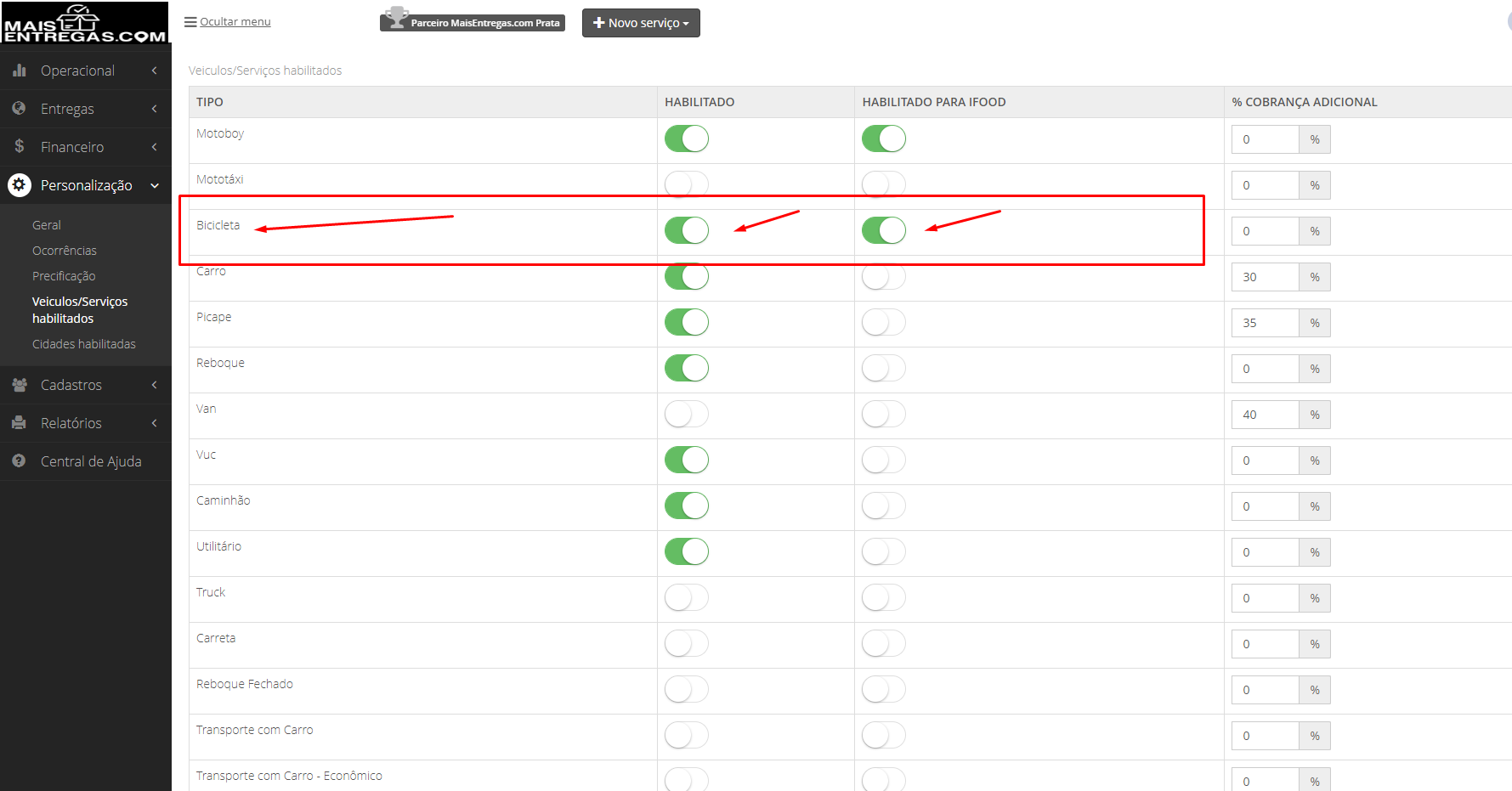Viewport: 1512px width, 791px height.
Task: Enable the Mototáxi Habilitado switch
Action: [687, 184]
